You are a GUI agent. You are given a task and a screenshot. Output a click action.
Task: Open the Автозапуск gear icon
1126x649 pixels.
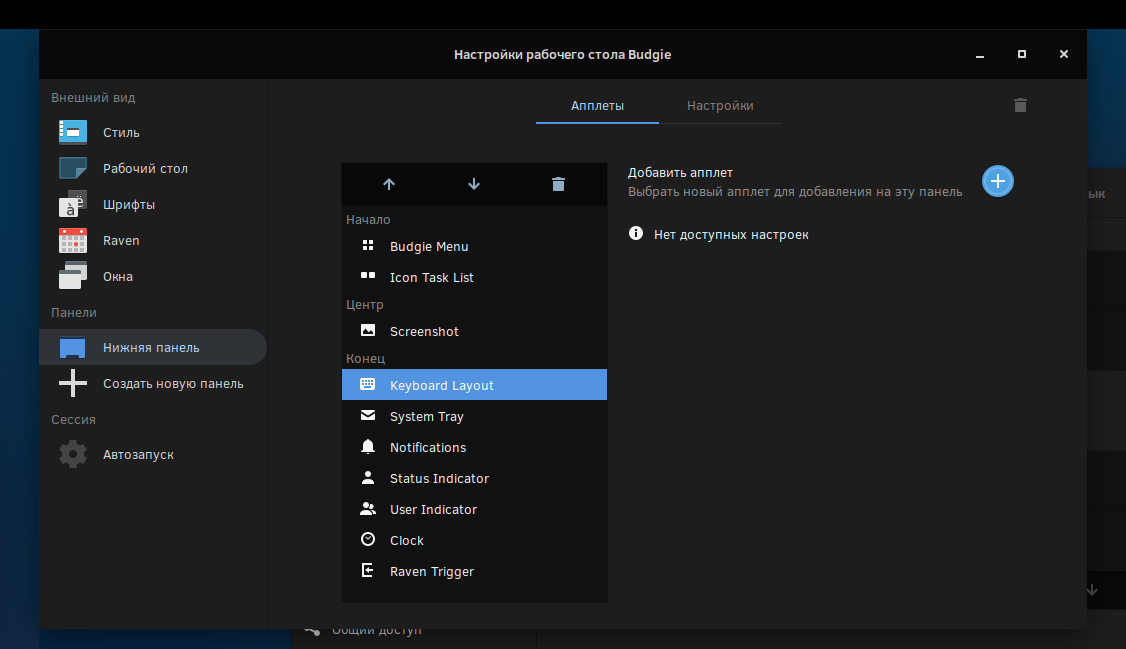[73, 454]
